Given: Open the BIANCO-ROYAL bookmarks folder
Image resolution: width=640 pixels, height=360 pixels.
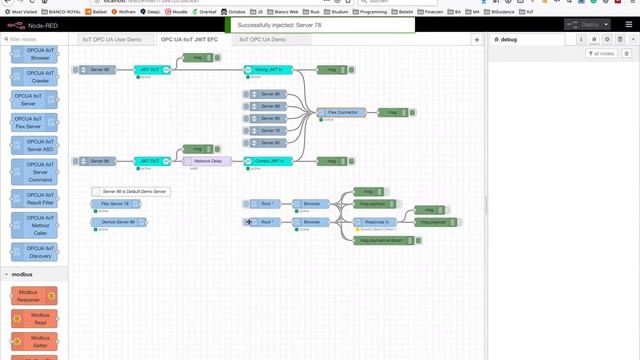Looking at the screenshot, I should (x=61, y=12).
